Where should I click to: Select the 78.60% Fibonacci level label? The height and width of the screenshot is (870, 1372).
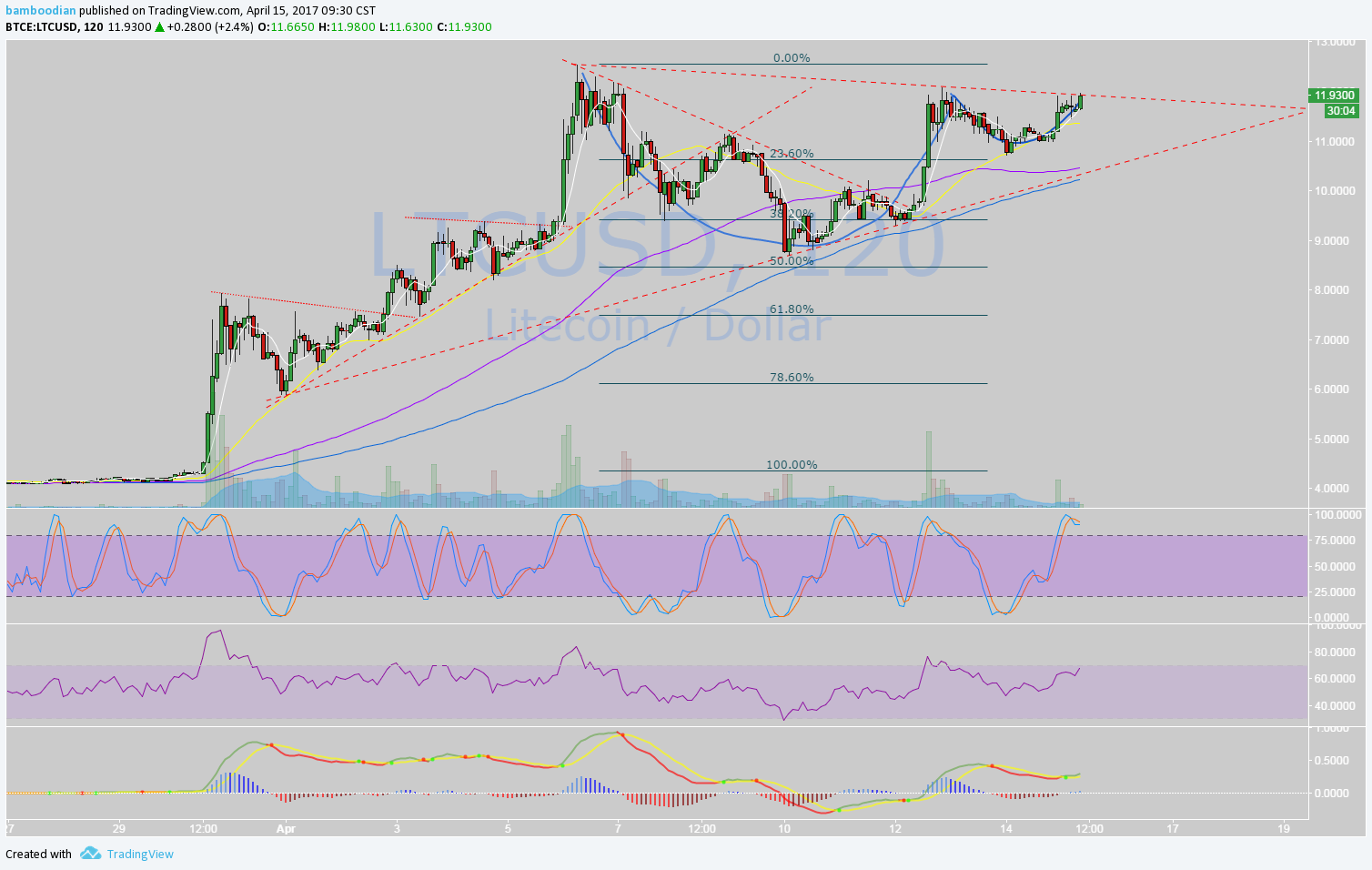pos(792,377)
